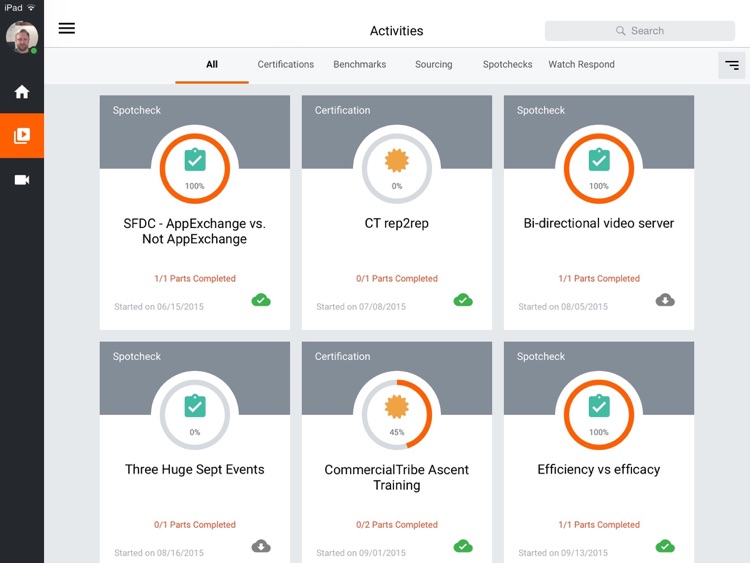This screenshot has height=563, width=750.
Task: Open the Efficiency vs efficacy title
Action: tap(598, 469)
